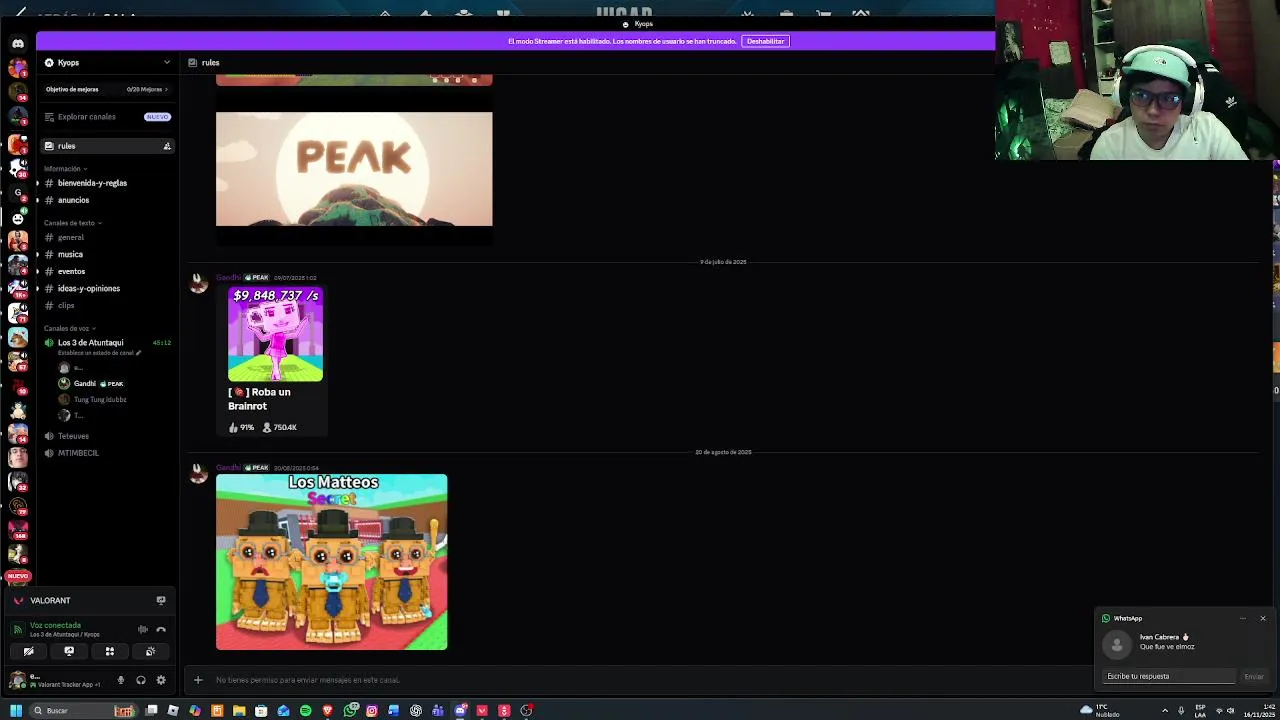Click invite icon on rules channel
Screen dimensions: 1280x720
167,146
